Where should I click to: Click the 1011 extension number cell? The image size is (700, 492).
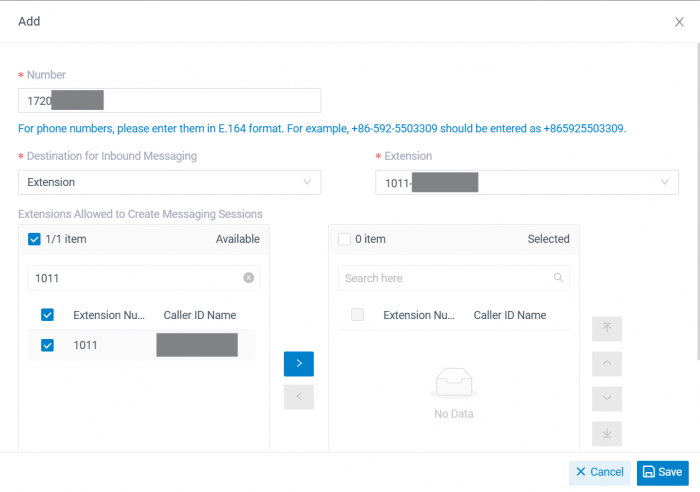(85, 345)
